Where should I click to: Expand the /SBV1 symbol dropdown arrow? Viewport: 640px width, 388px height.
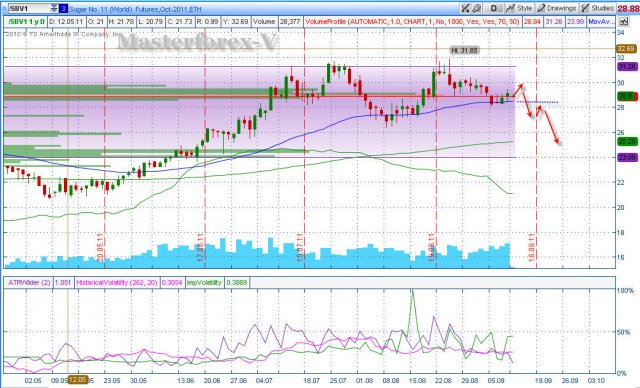pos(54,8)
